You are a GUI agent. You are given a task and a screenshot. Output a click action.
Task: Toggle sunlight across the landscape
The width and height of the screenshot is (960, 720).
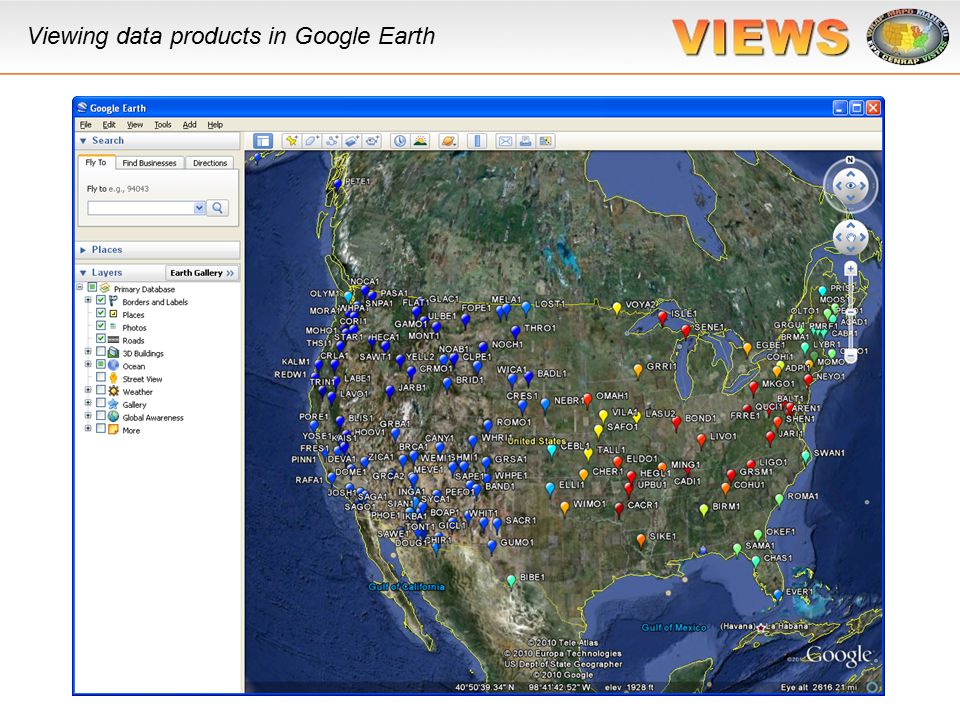coord(420,141)
